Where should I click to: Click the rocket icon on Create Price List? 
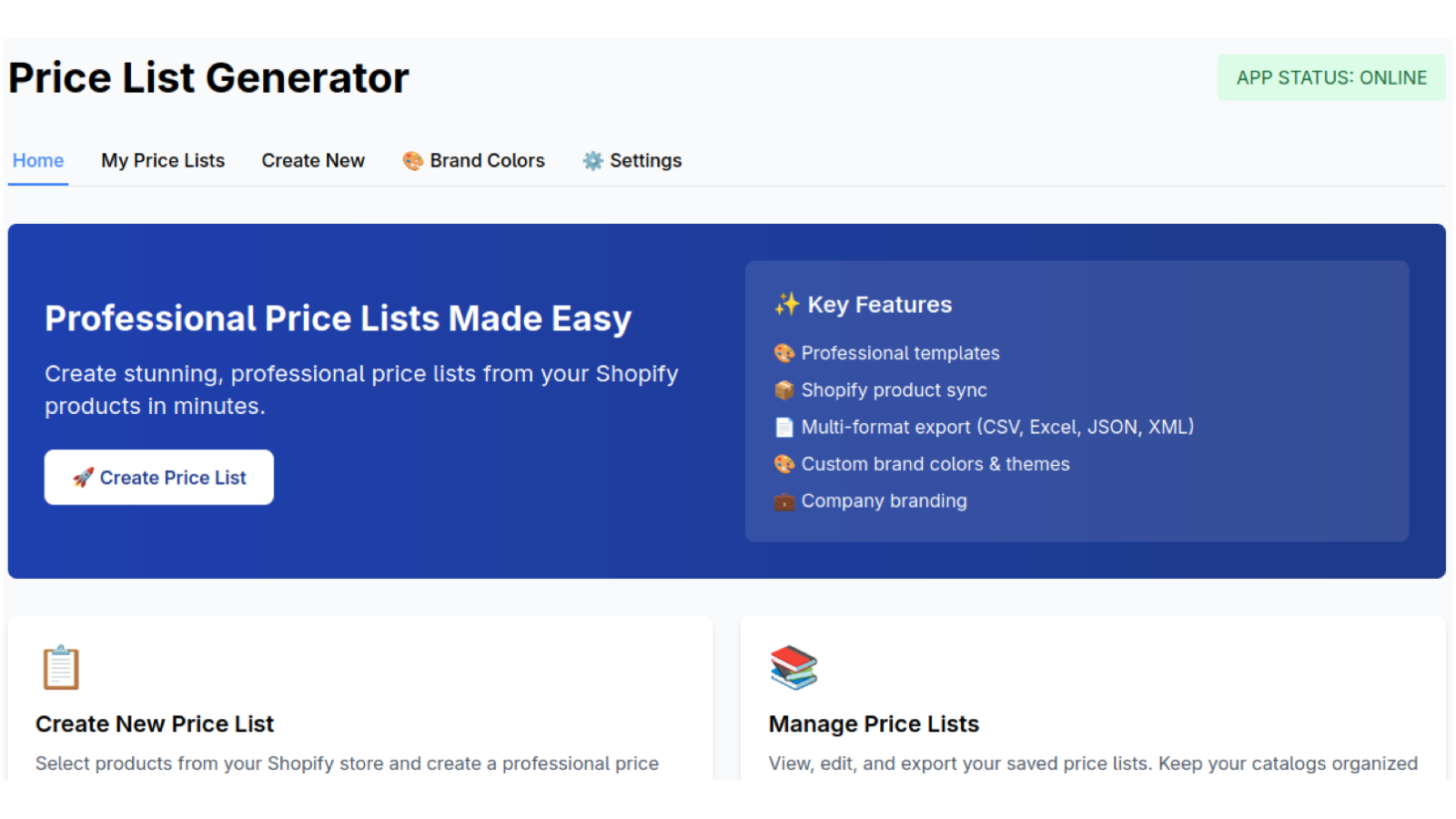83,478
